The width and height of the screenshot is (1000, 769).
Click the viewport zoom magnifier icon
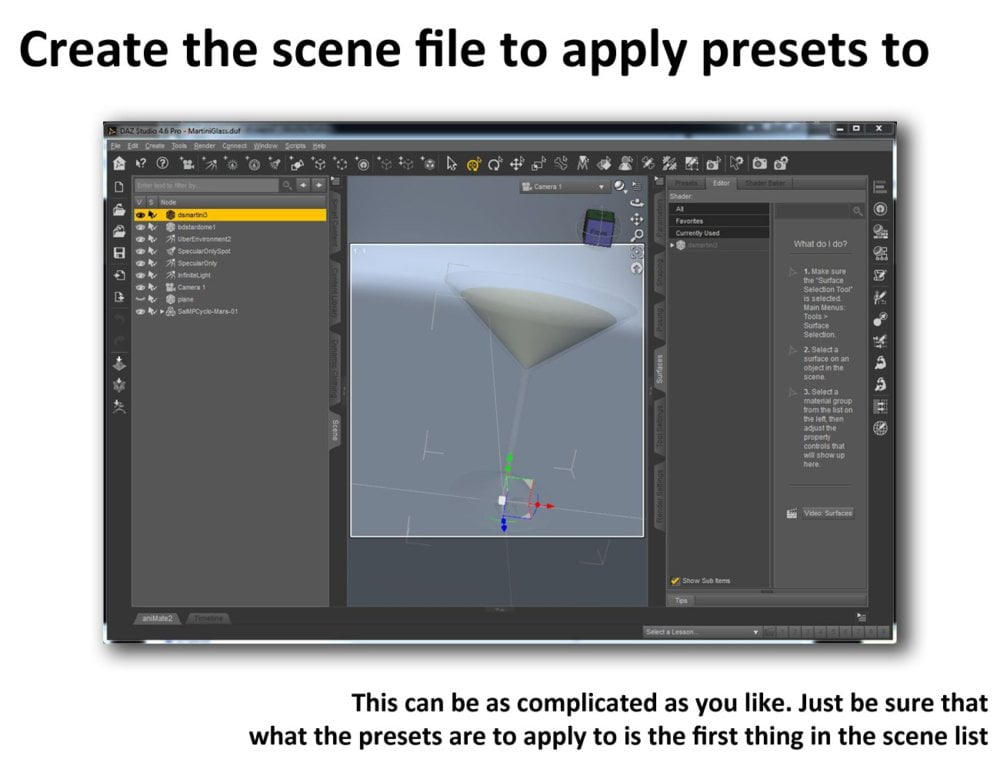pos(637,236)
